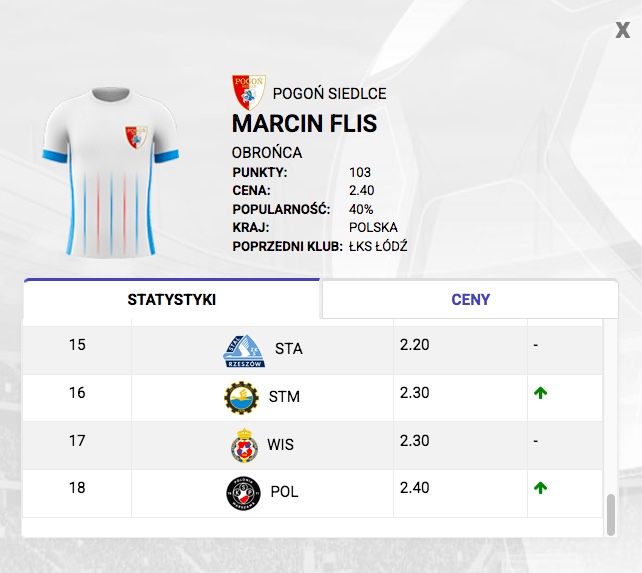The image size is (642, 573).
Task: Click the Stal Rzeszów team logo
Action: [x=244, y=350]
